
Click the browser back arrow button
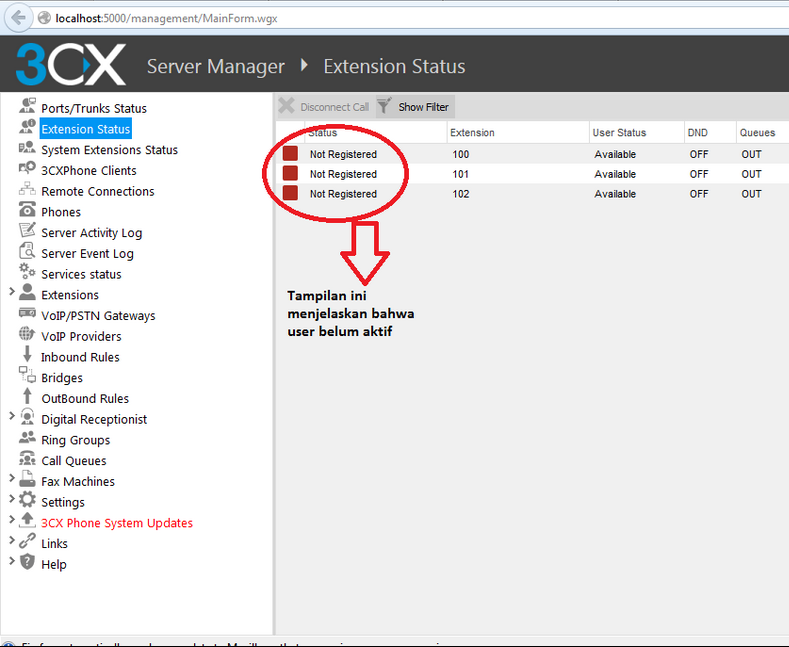(x=18, y=18)
